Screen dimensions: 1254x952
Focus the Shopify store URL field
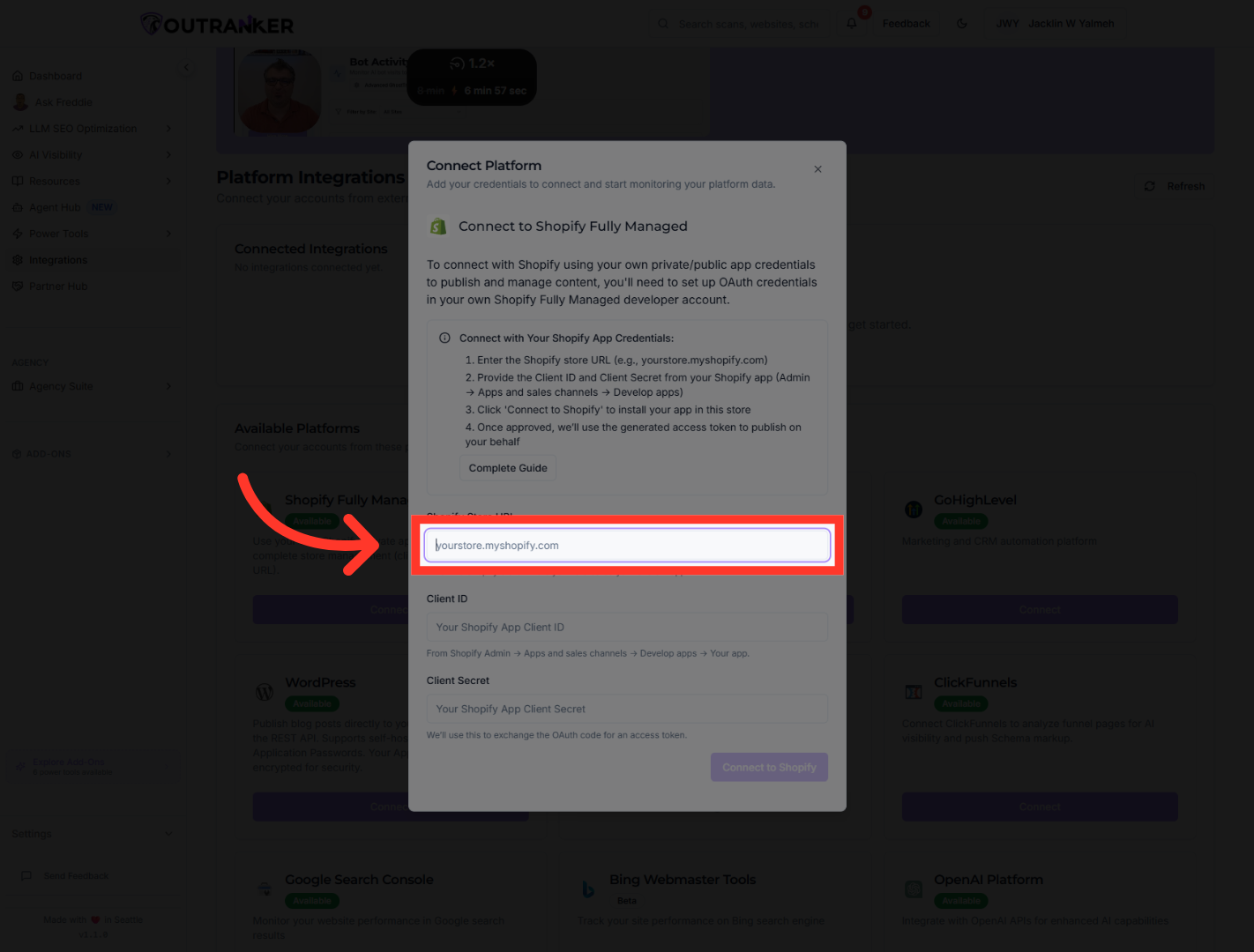[627, 546]
